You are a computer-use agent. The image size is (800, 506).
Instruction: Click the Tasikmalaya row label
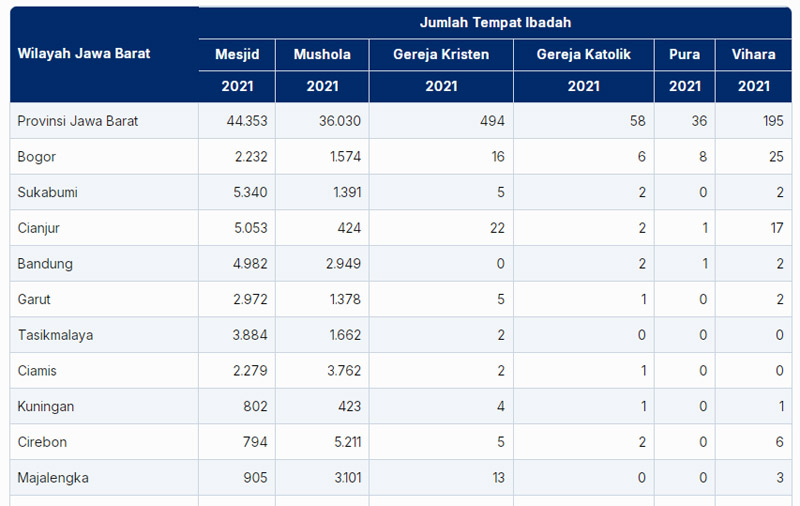(55, 335)
